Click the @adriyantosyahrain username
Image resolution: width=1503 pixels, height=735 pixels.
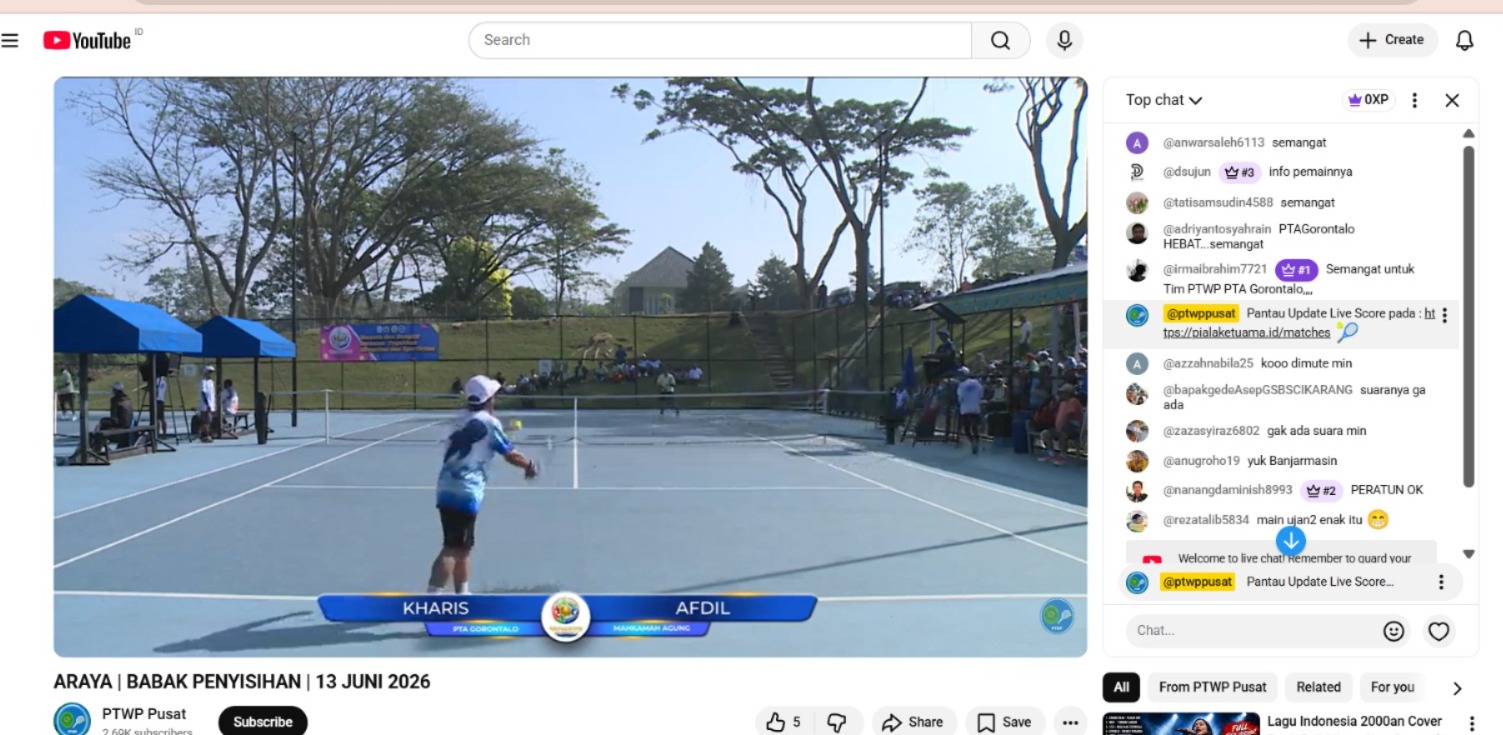click(x=1217, y=229)
